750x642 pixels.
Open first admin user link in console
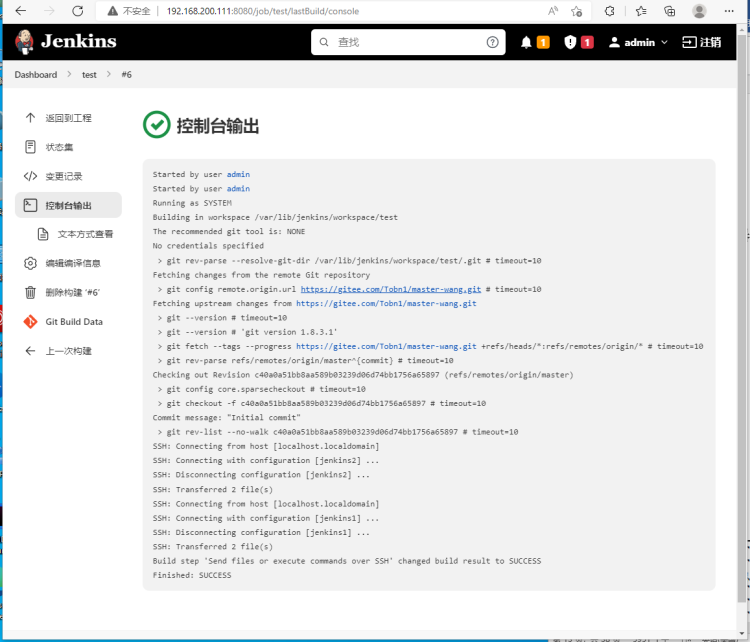[x=238, y=174]
